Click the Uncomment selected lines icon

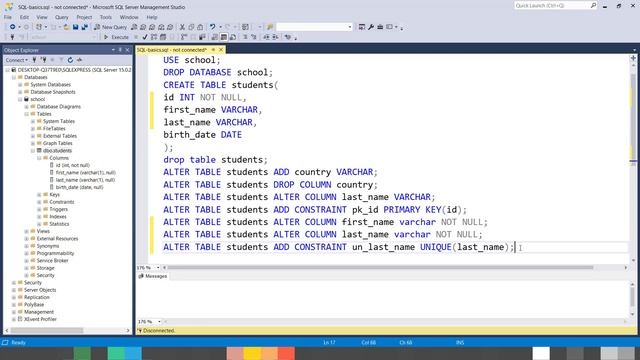(x=253, y=37)
